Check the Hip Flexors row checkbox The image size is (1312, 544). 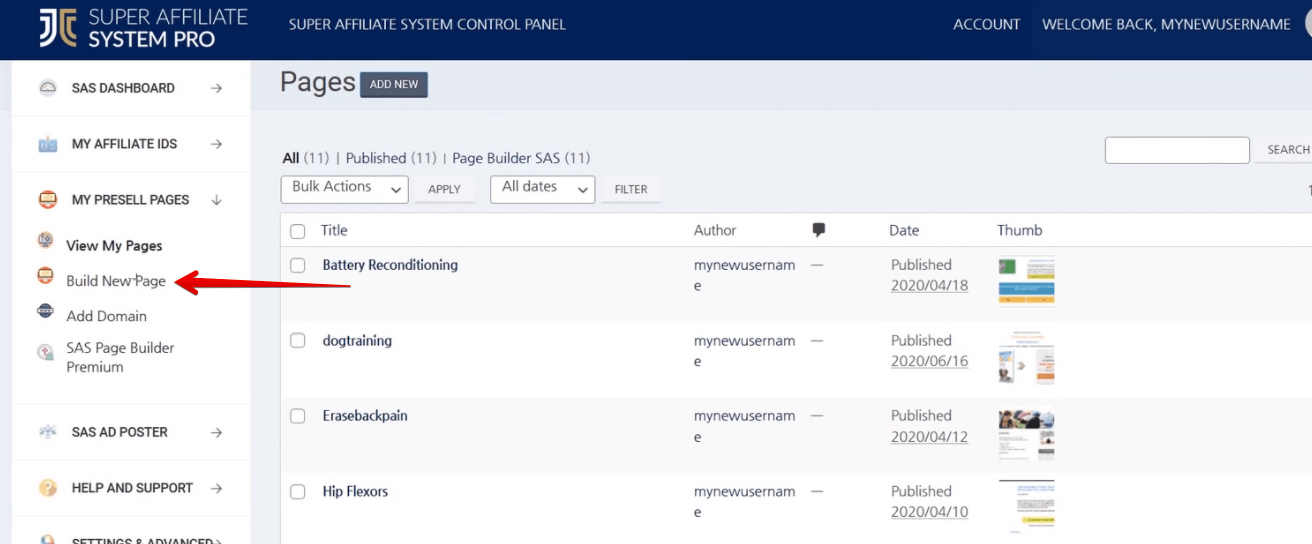[298, 491]
